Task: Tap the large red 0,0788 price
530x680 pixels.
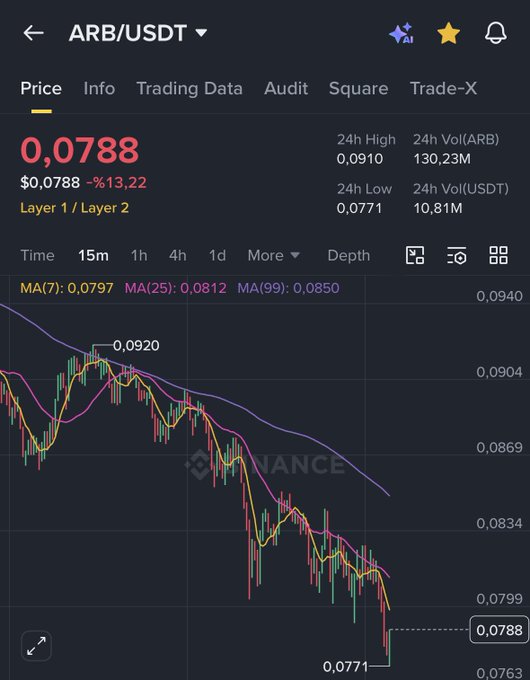Action: 80,150
